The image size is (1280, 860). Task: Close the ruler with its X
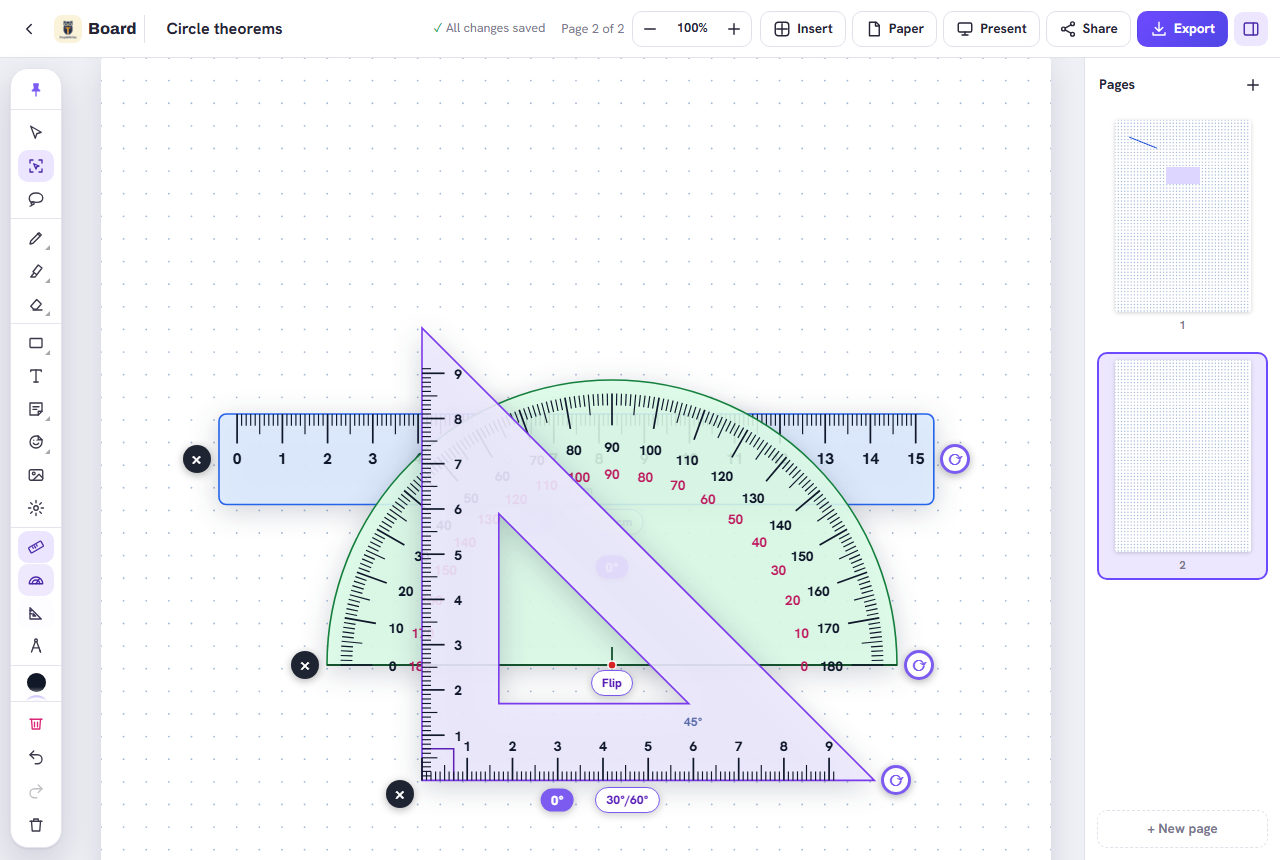click(x=197, y=459)
